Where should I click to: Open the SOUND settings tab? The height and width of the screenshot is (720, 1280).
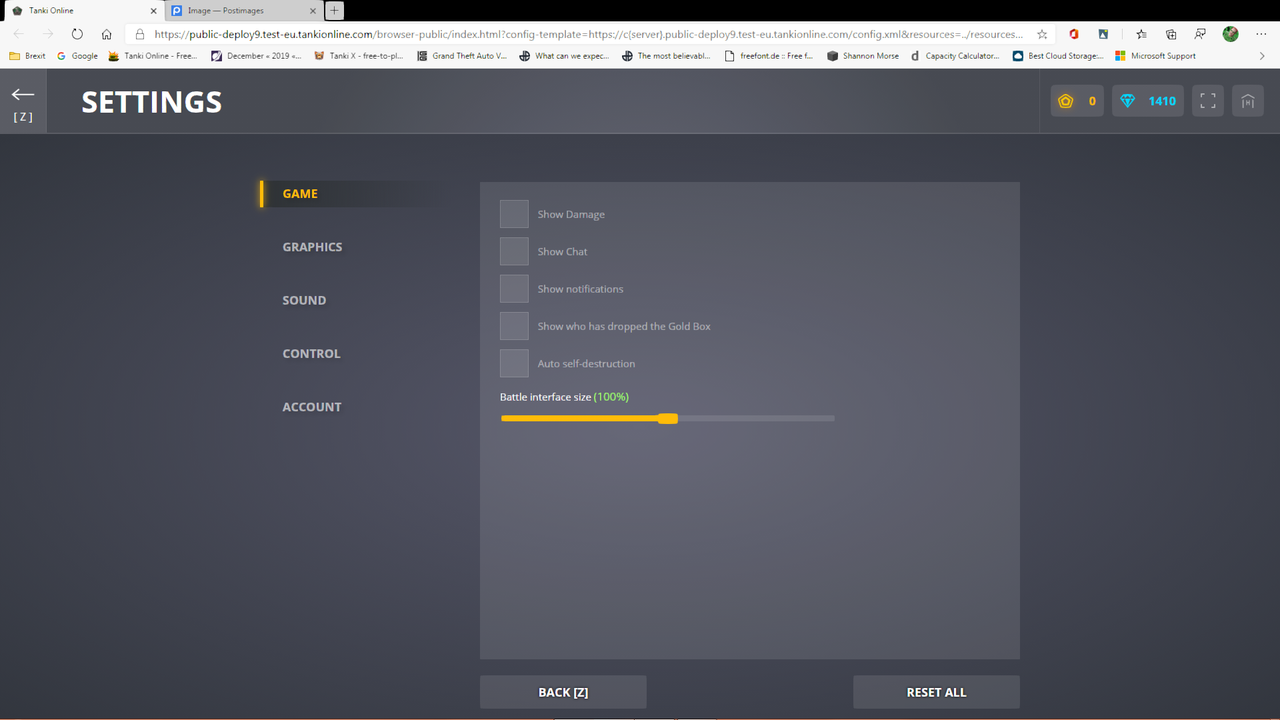tap(304, 300)
